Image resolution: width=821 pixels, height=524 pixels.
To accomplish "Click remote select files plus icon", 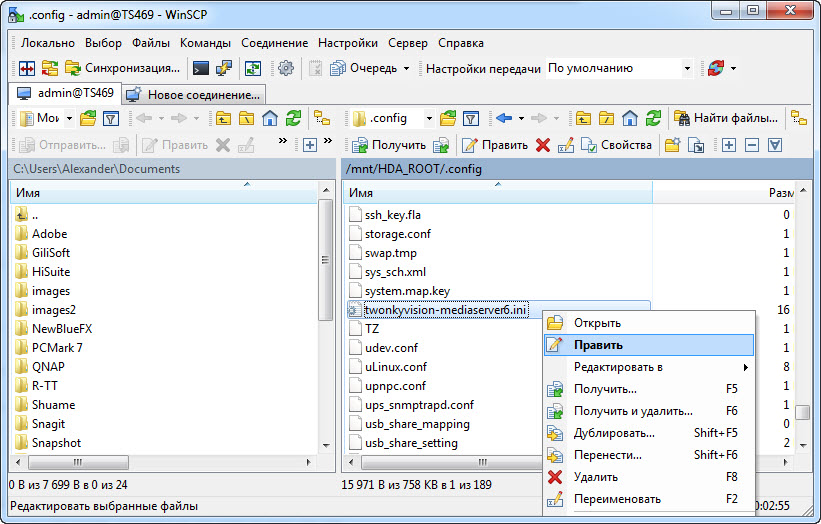I will click(729, 145).
